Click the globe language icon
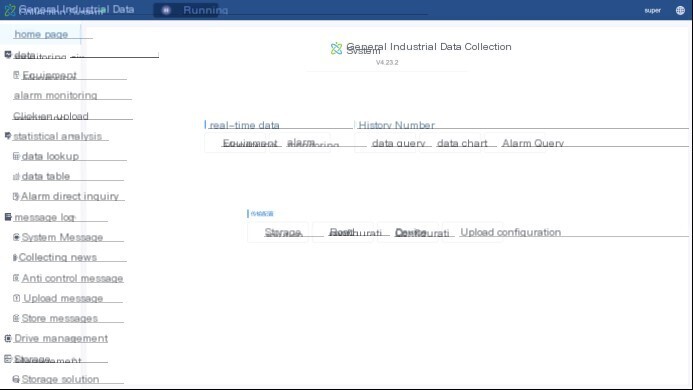The height and width of the screenshot is (390, 693). coord(680,10)
